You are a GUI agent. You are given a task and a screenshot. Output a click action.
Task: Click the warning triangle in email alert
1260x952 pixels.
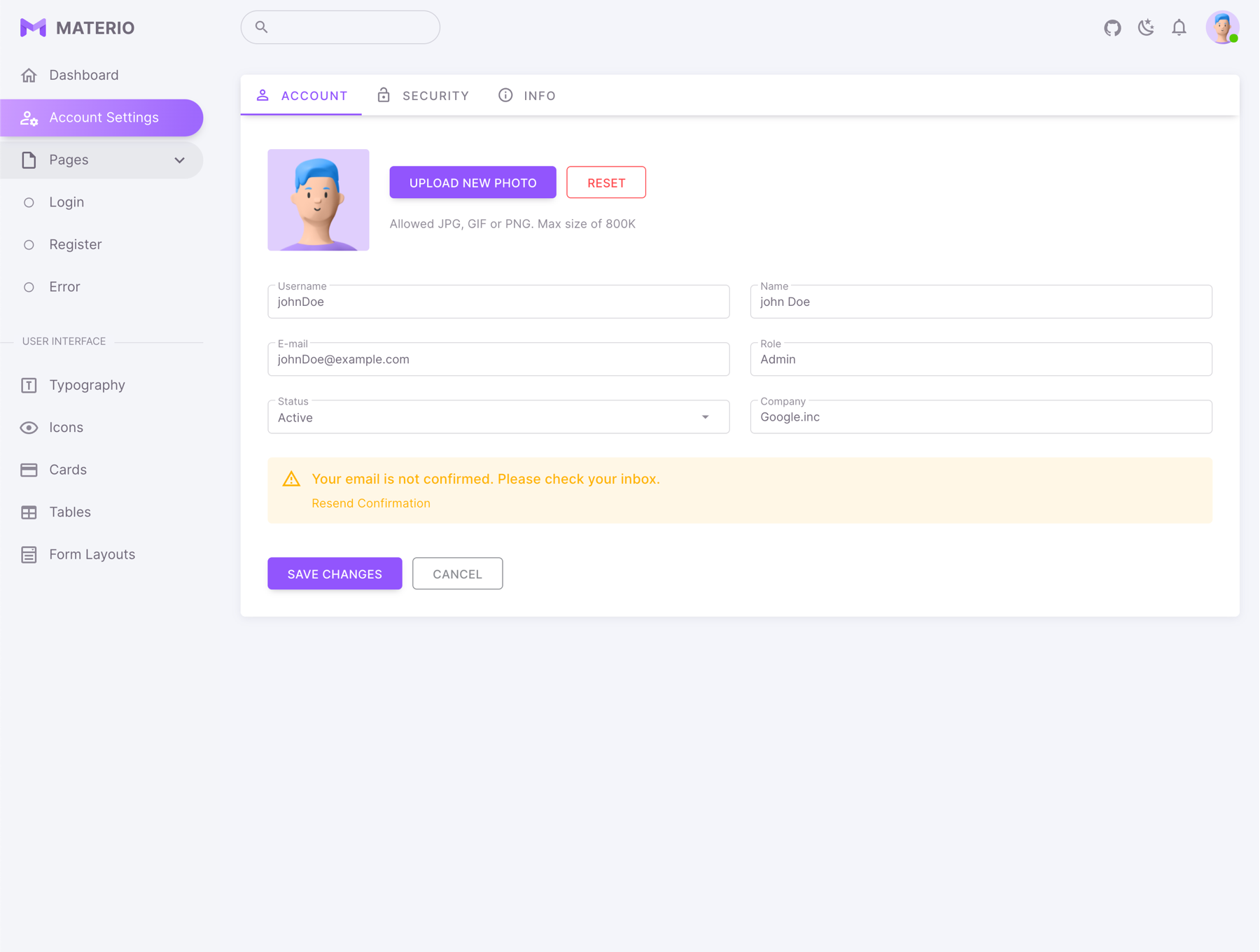click(x=290, y=479)
